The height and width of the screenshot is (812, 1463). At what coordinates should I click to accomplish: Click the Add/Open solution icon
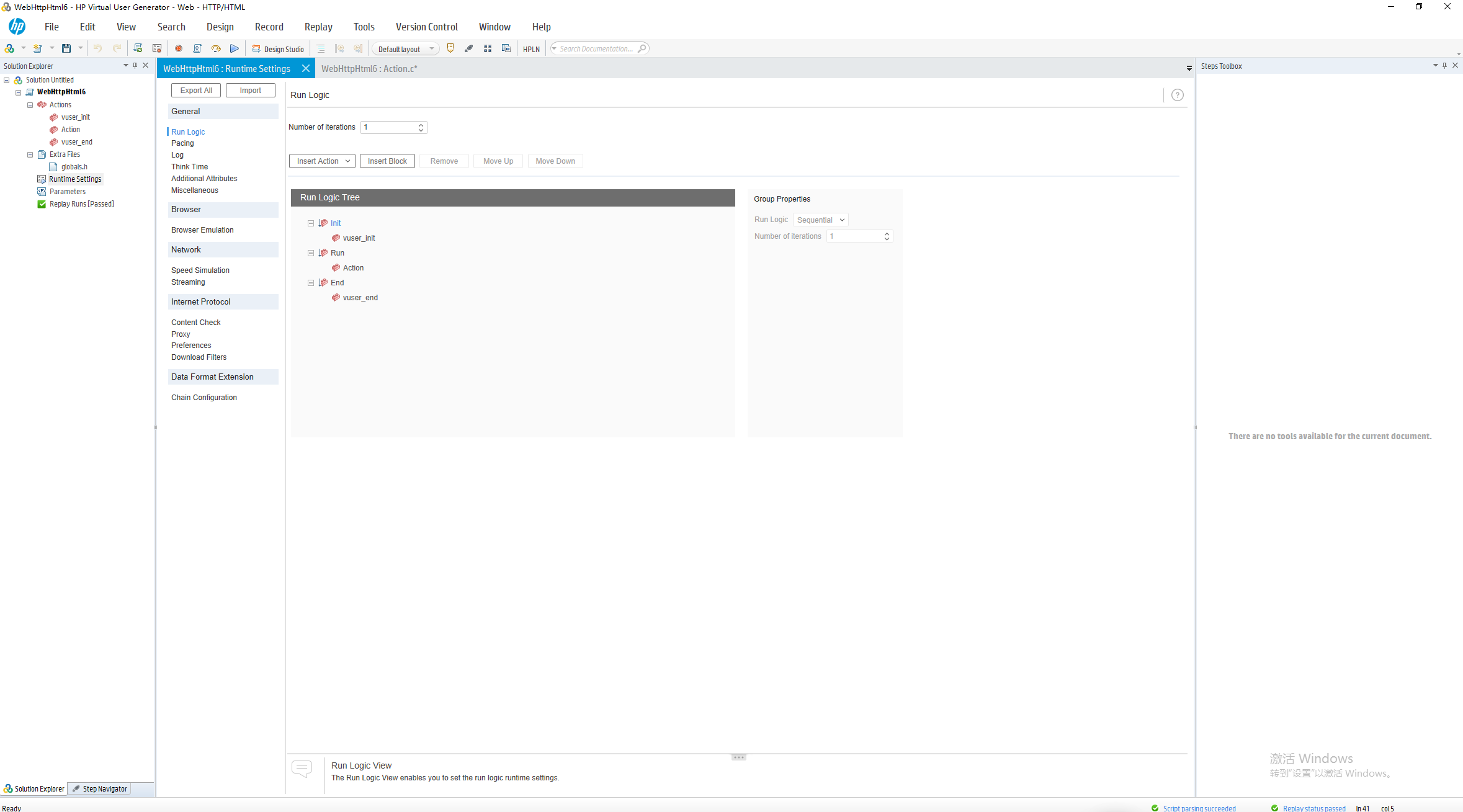tap(9, 48)
